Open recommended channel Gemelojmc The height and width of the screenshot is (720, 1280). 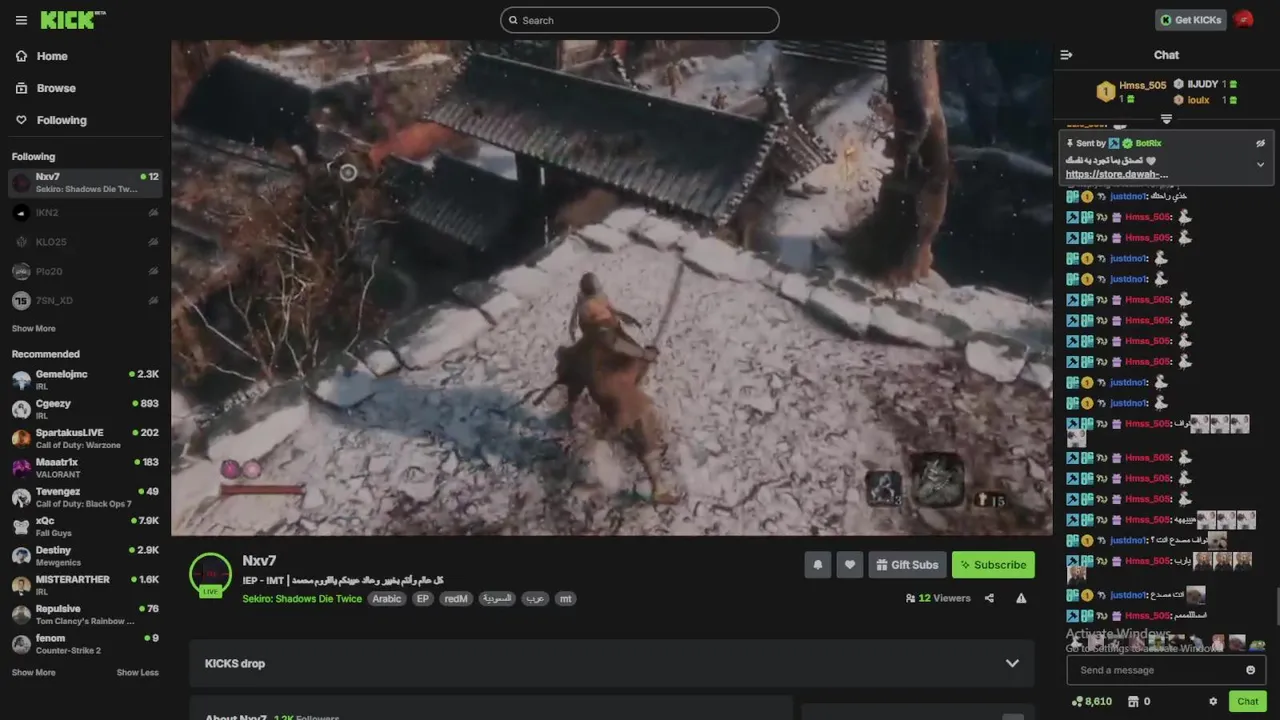point(85,380)
